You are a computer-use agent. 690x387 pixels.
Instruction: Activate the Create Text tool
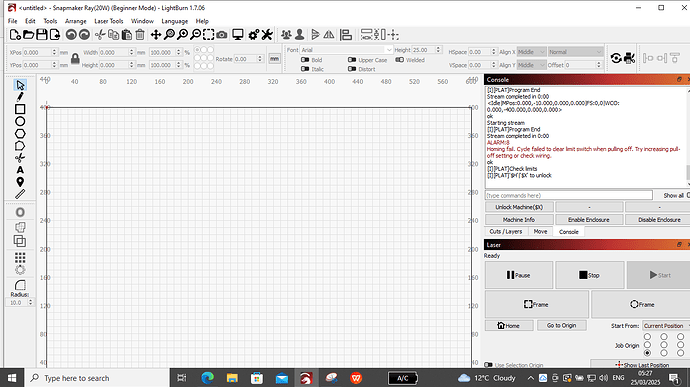pos(20,170)
